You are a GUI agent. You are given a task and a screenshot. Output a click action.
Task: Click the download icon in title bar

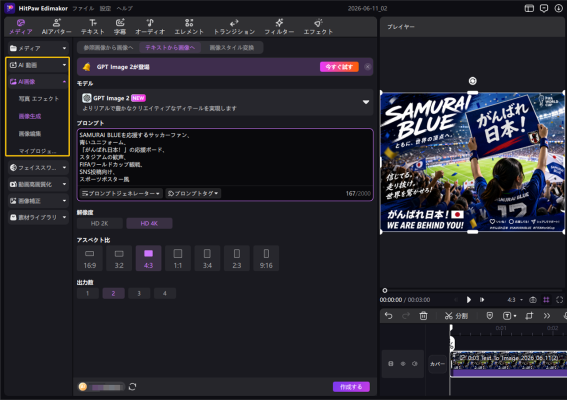[x=559, y=8]
